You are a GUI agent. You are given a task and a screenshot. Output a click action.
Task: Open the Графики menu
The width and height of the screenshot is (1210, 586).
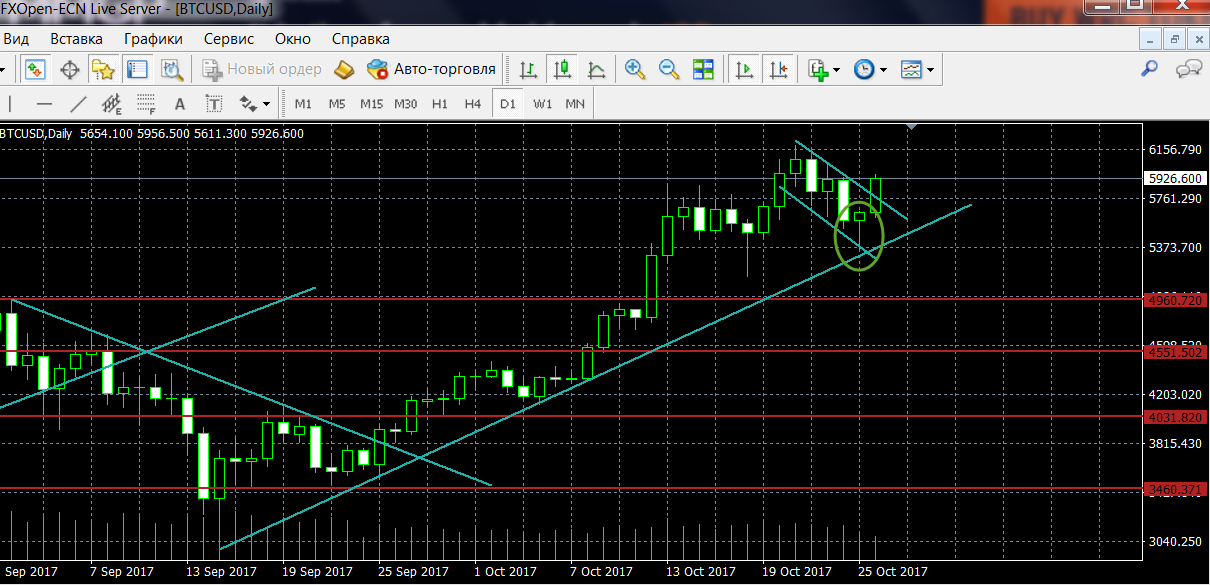pos(153,39)
